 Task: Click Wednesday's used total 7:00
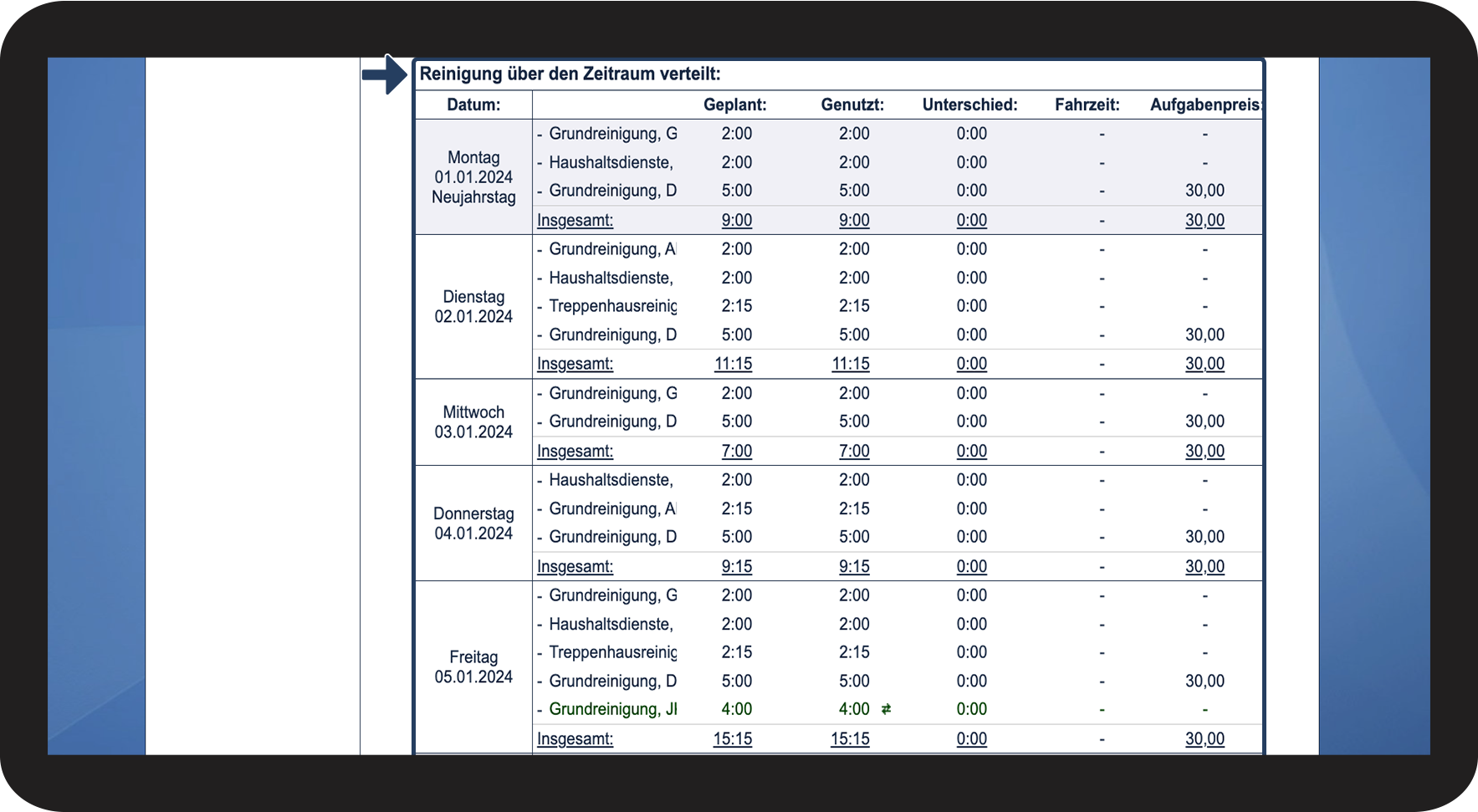[x=854, y=452]
